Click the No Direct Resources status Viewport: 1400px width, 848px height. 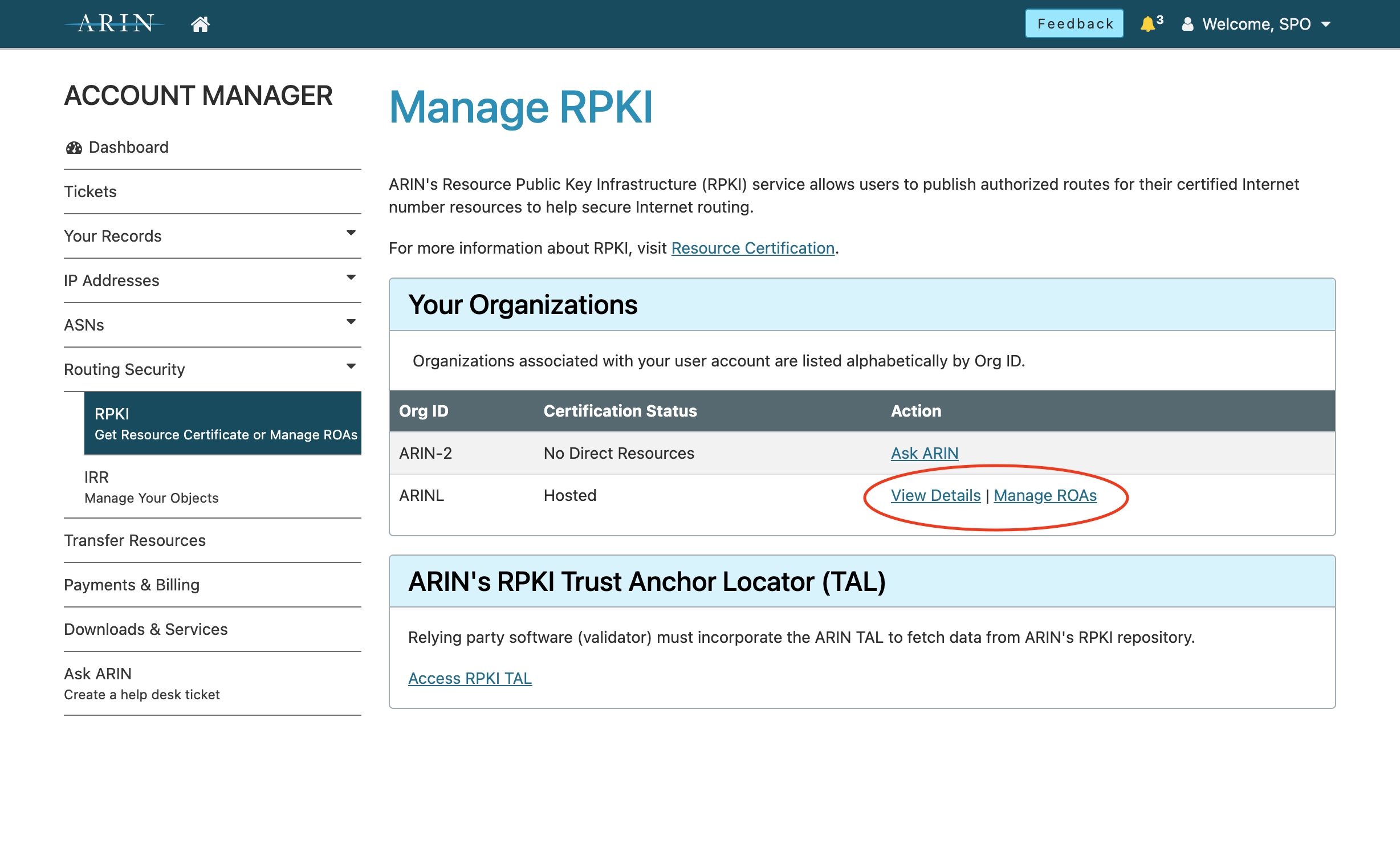tap(619, 453)
